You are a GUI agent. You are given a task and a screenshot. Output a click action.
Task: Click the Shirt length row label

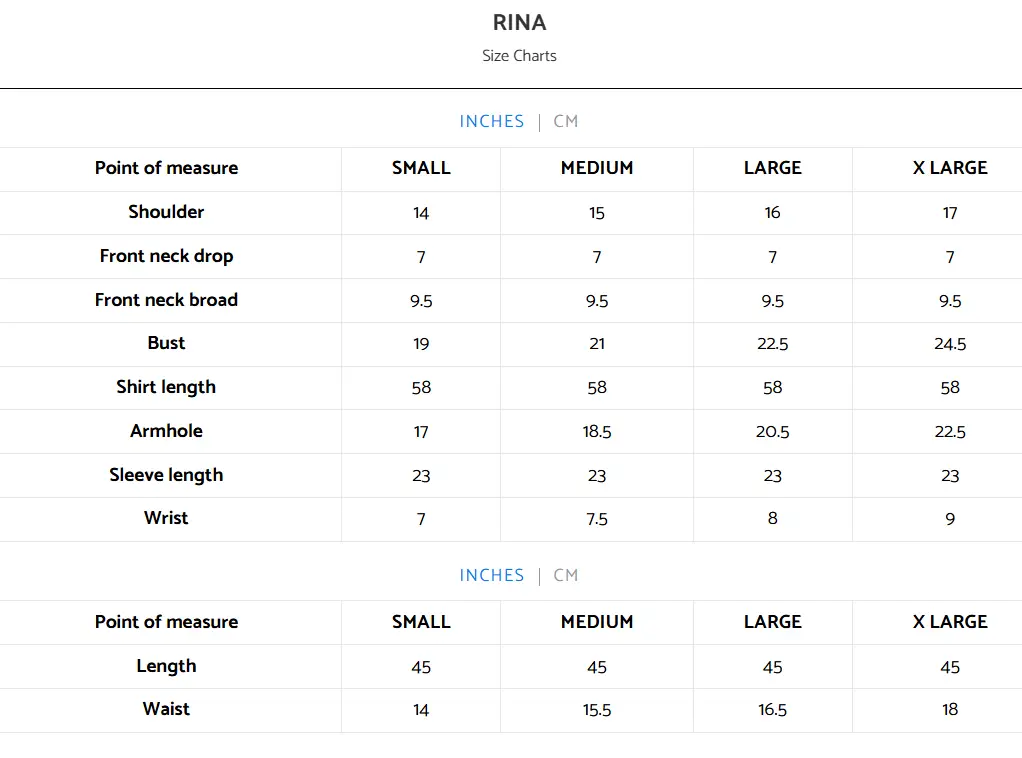(x=166, y=387)
